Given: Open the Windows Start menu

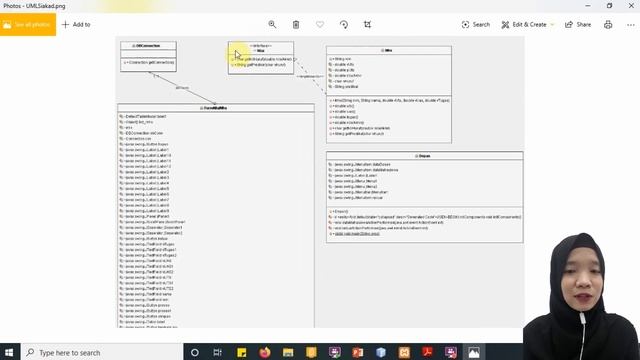Looking at the screenshot, I should pyautogui.click(x=9, y=352).
